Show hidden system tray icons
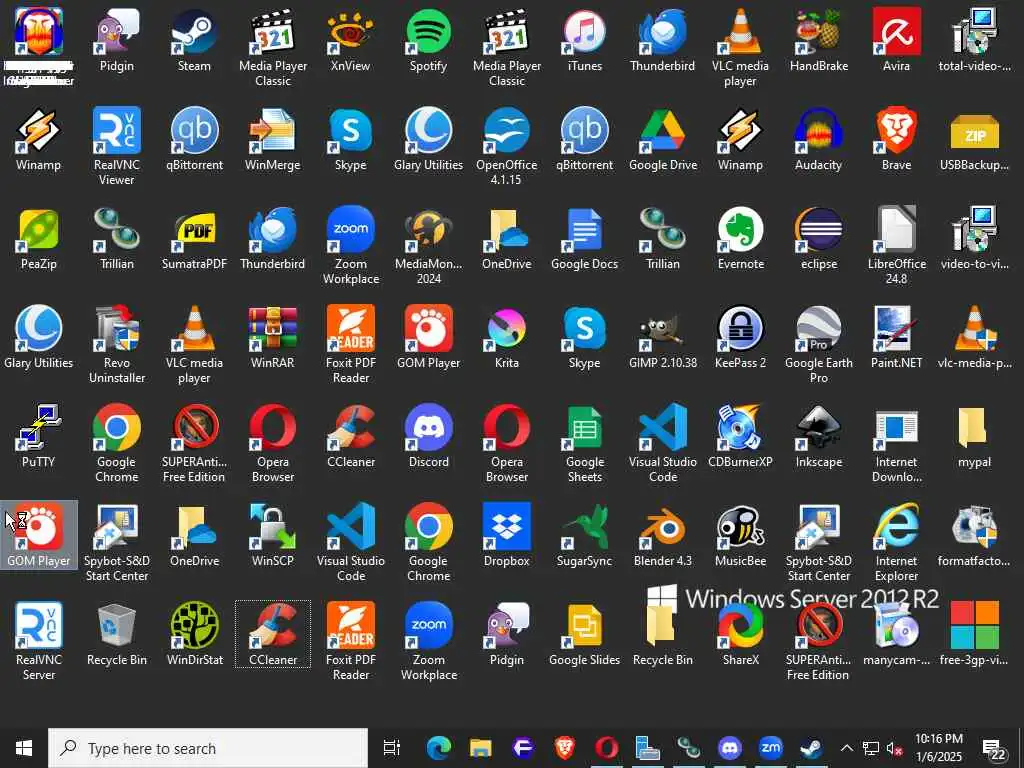1024x768 pixels. 846,748
